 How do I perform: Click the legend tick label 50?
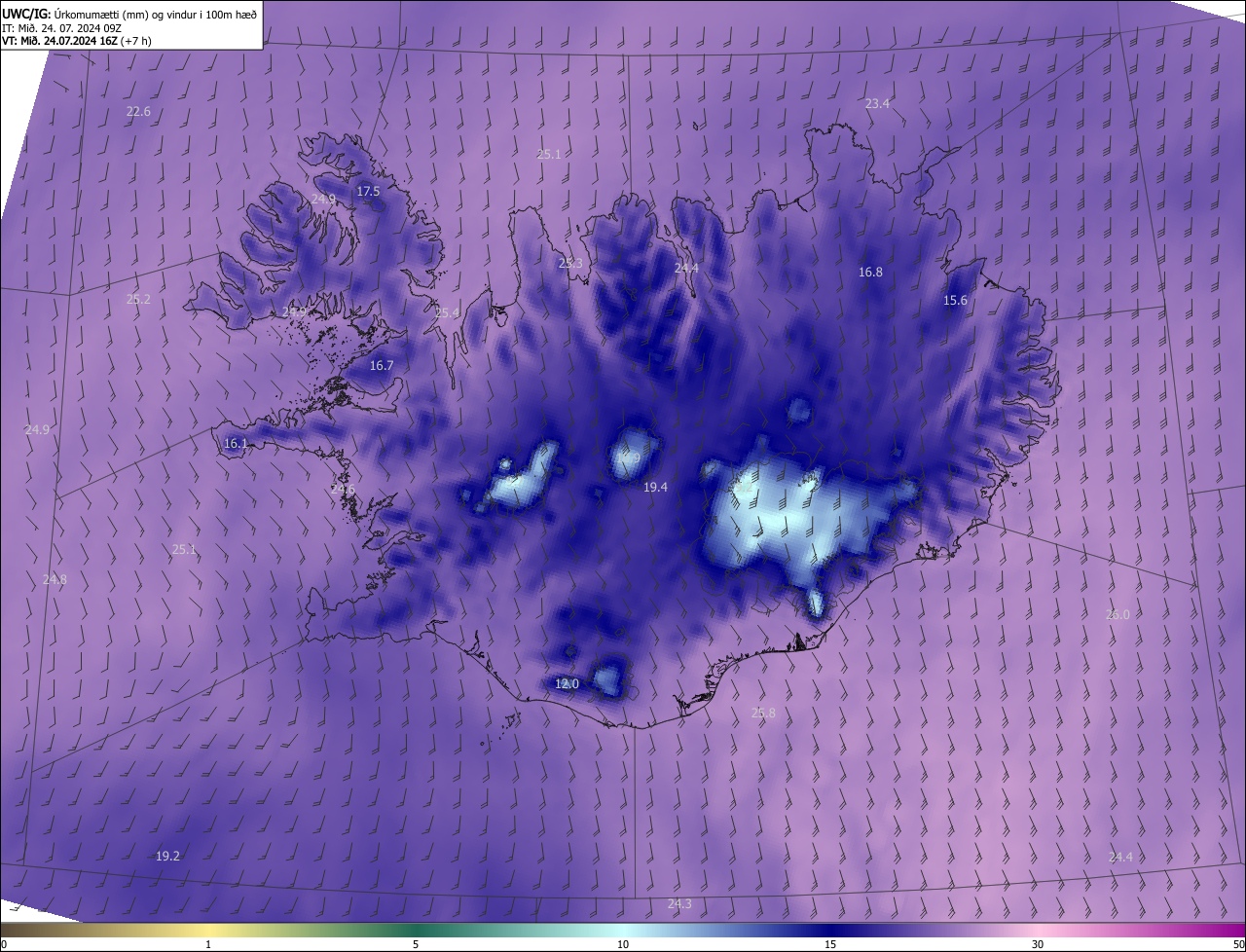pyautogui.click(x=1238, y=945)
